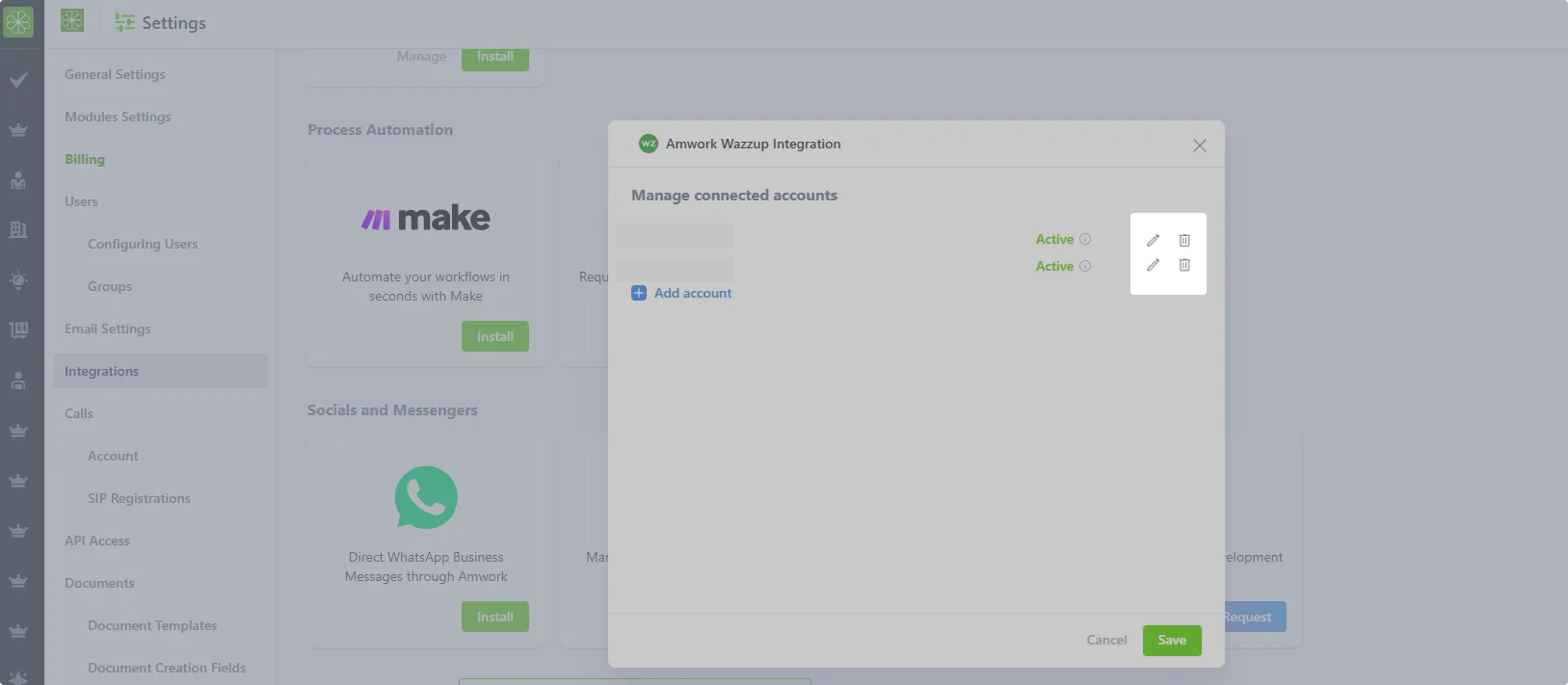The width and height of the screenshot is (1568, 685).
Task: Click 'Direct WhatsApp Business Messages through Amwork' text
Action: coord(426,566)
